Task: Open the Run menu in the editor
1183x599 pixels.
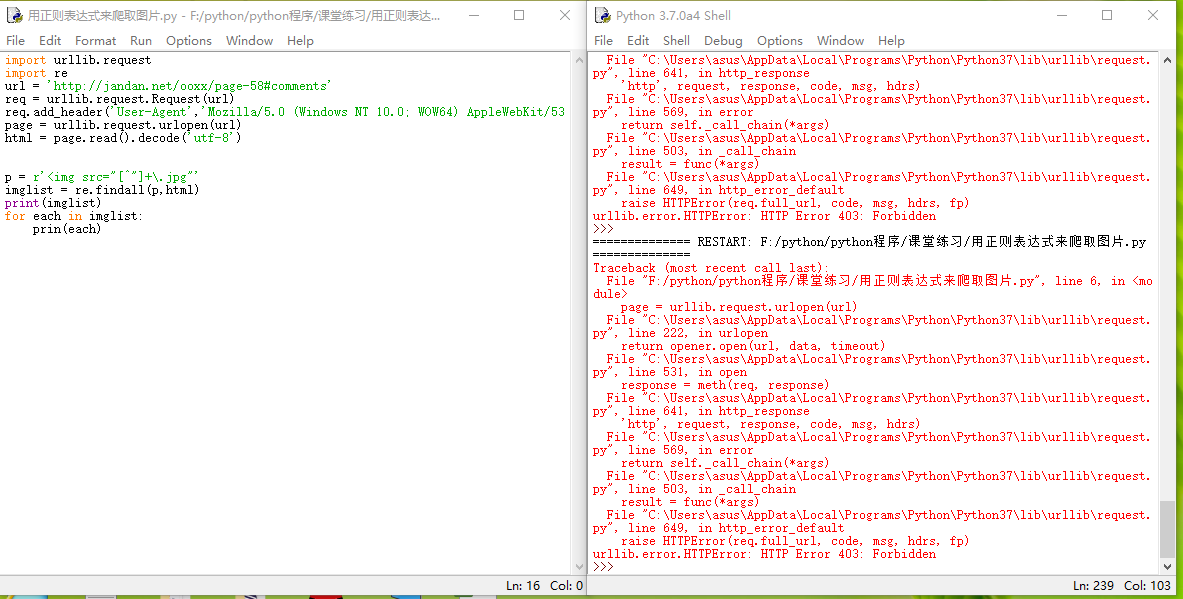Action: pos(141,41)
